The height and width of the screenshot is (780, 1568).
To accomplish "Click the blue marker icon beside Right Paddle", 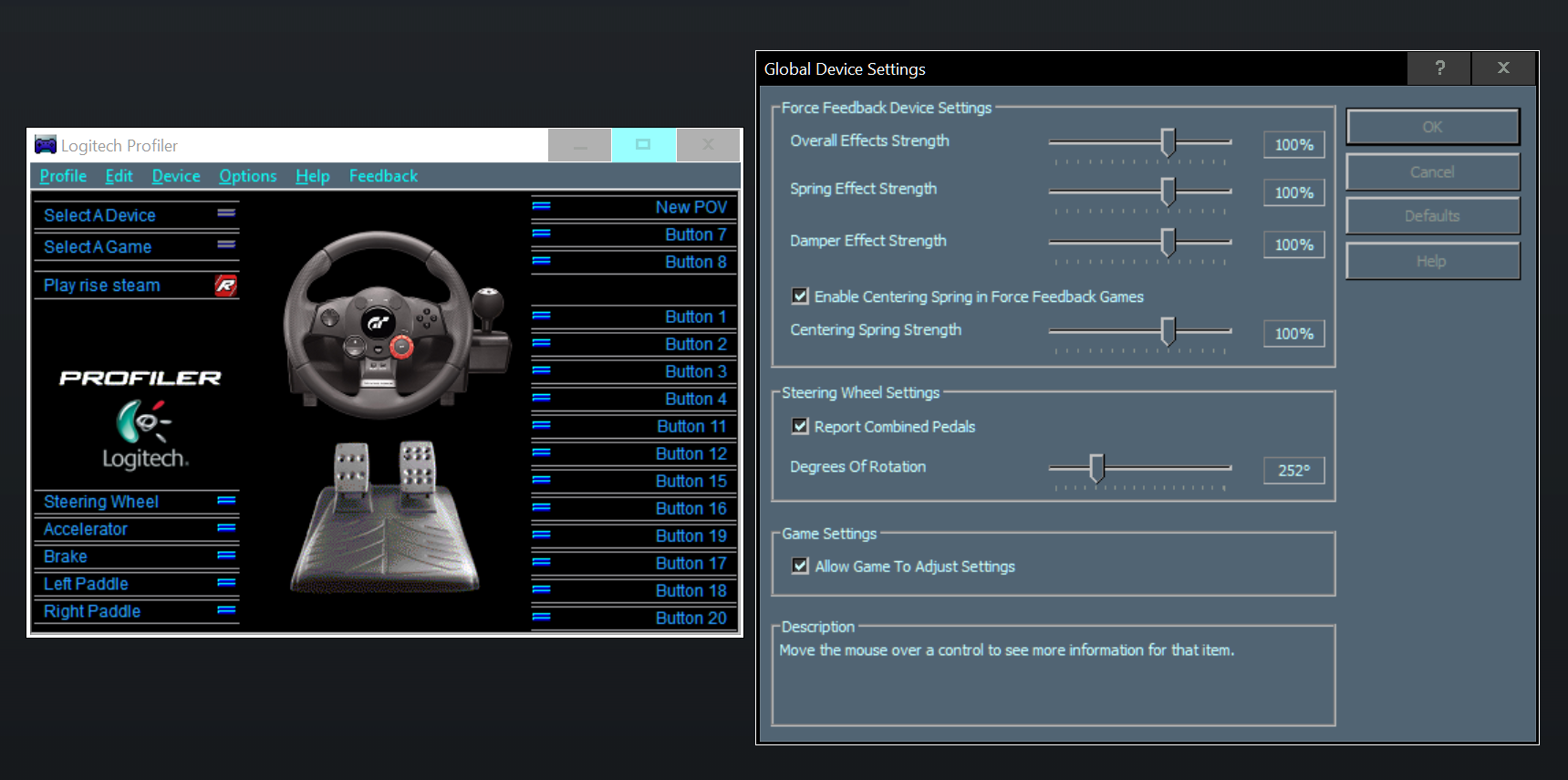I will pyautogui.click(x=226, y=609).
